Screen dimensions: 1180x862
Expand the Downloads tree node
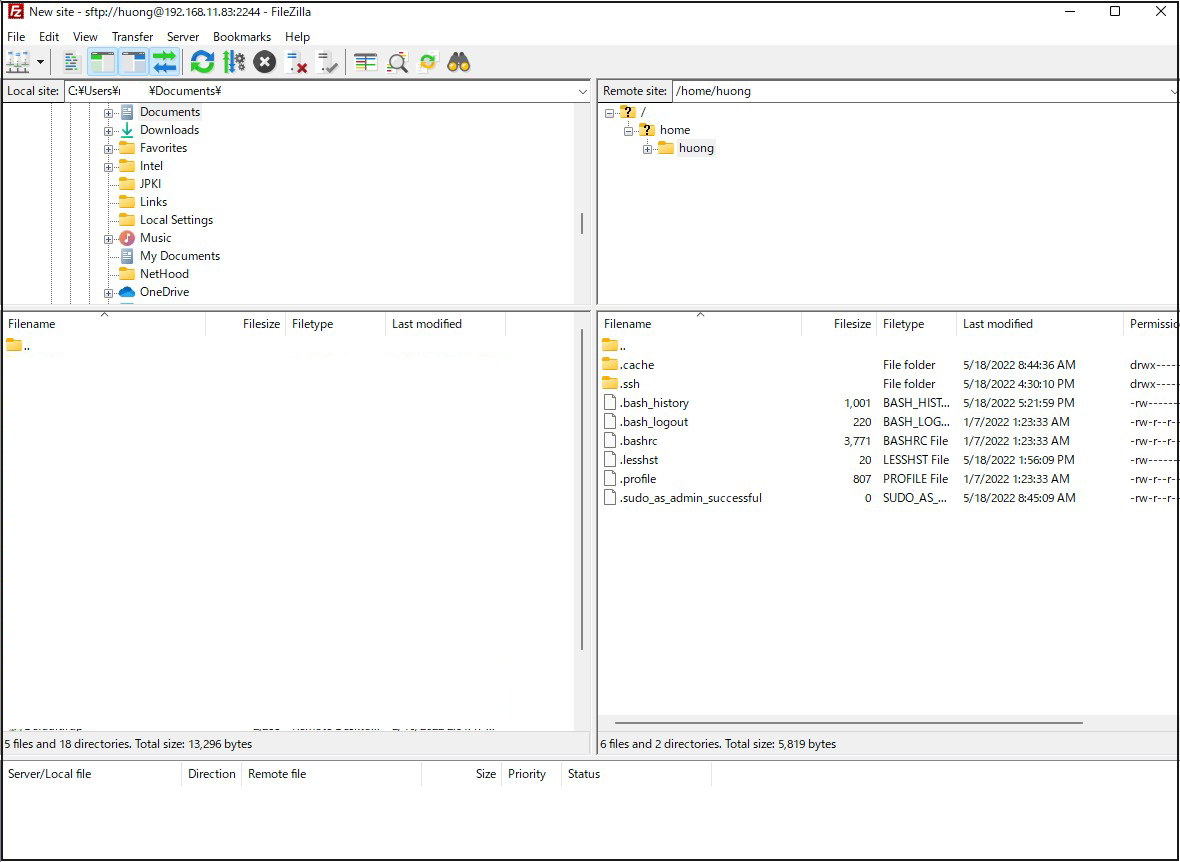coord(108,131)
